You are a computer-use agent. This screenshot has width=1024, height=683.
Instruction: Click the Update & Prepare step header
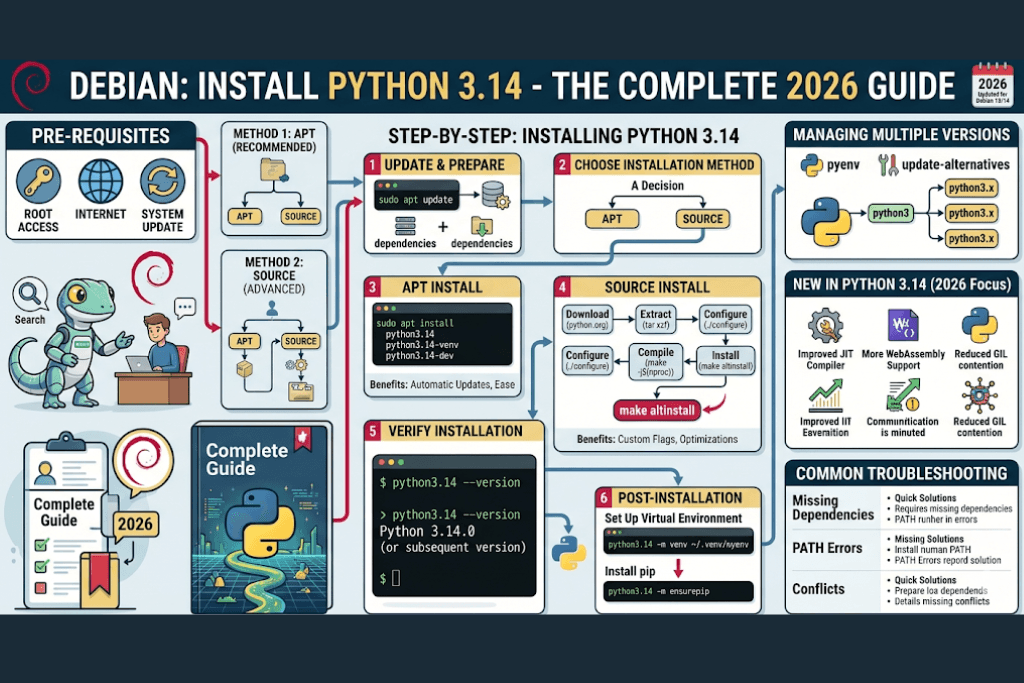(442, 165)
